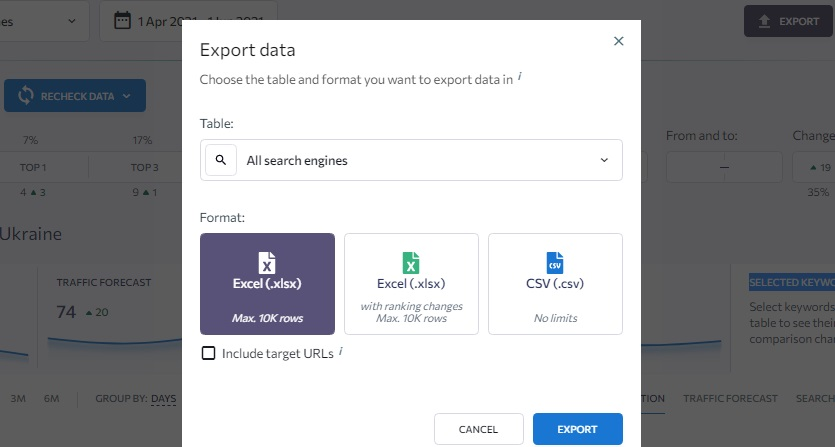Select the 6M time range
The height and width of the screenshot is (447, 835).
[x=51, y=398]
